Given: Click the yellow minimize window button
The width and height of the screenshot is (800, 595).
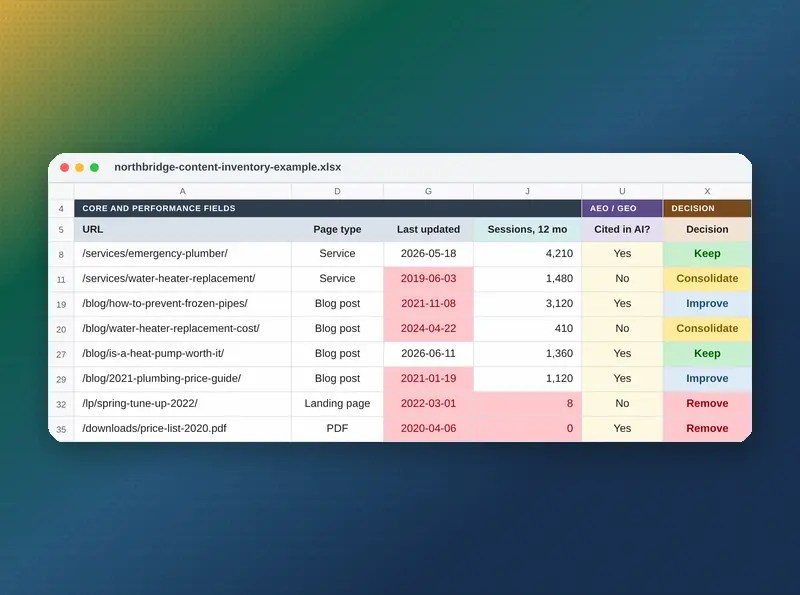Looking at the screenshot, I should tap(80, 167).
